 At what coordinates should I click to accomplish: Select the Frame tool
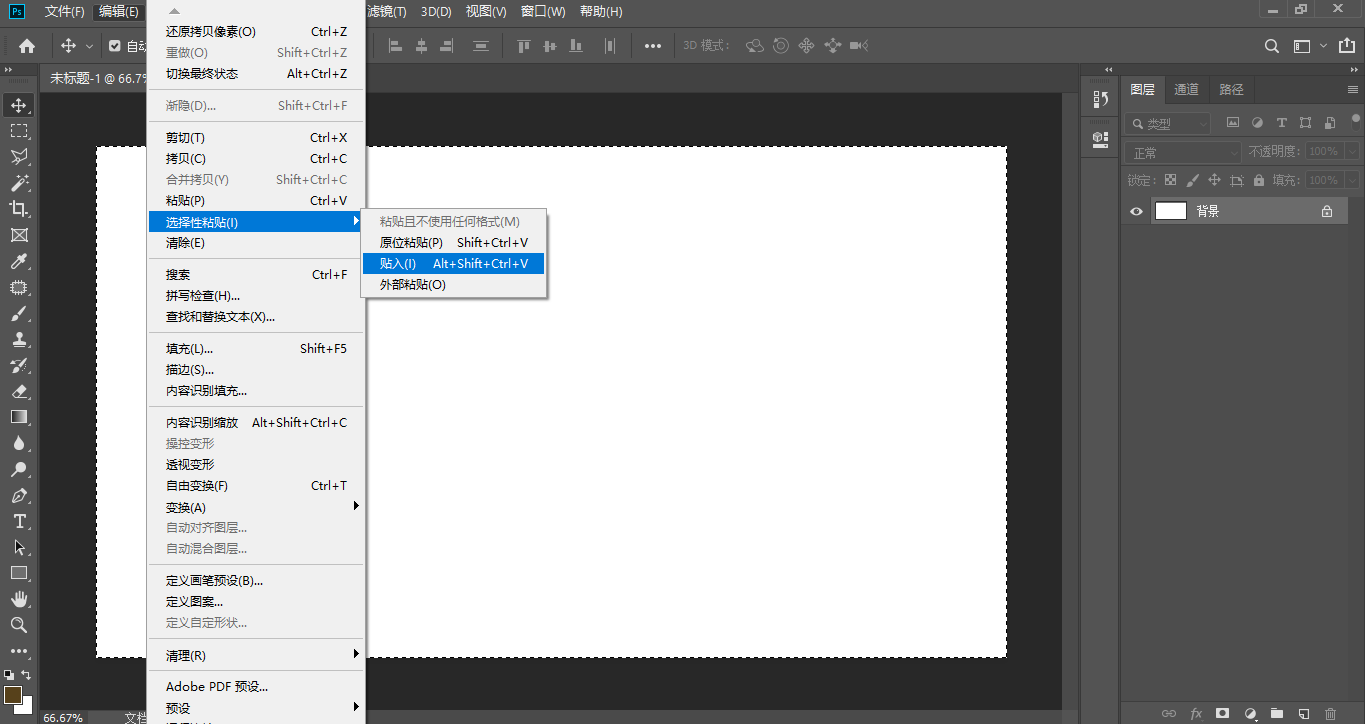[19, 235]
